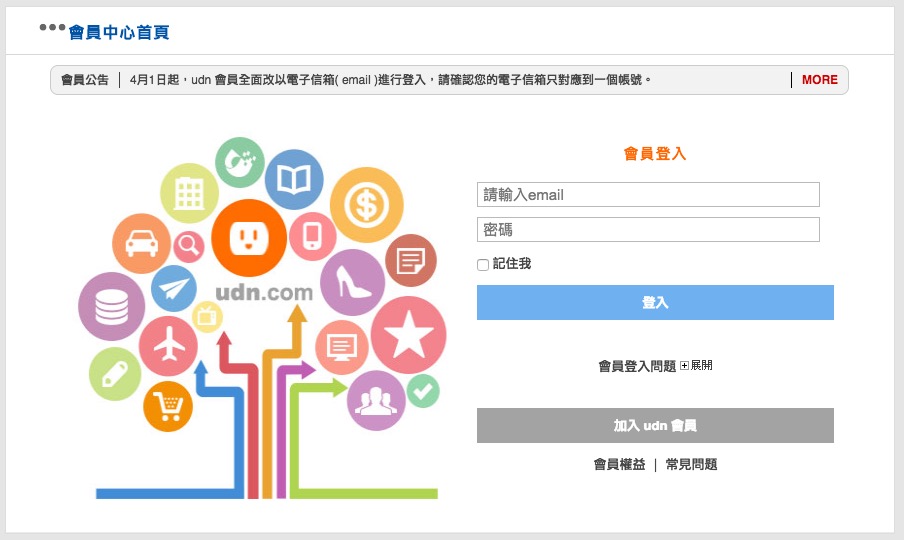Click the building icon
Image resolution: width=904 pixels, height=540 pixels.
point(189,193)
